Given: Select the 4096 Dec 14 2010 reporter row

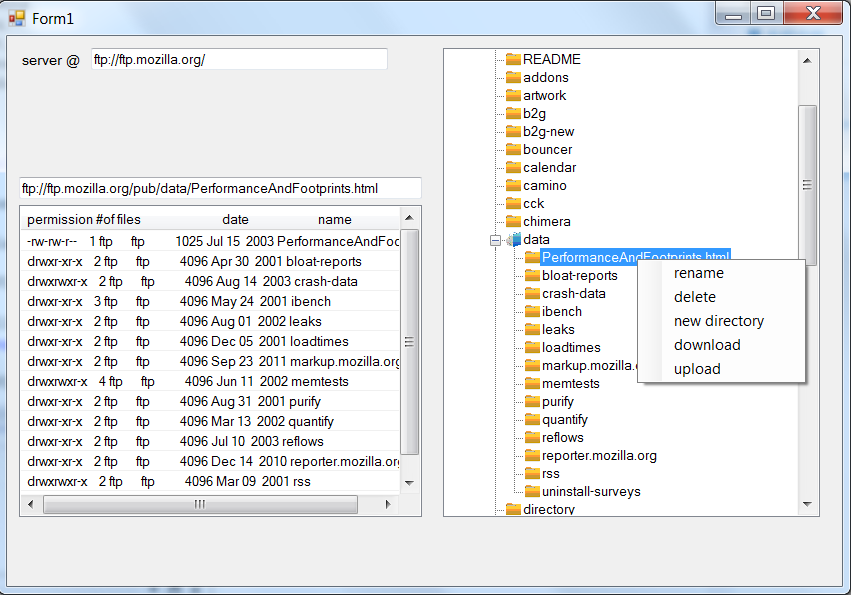Looking at the screenshot, I should (211, 461).
